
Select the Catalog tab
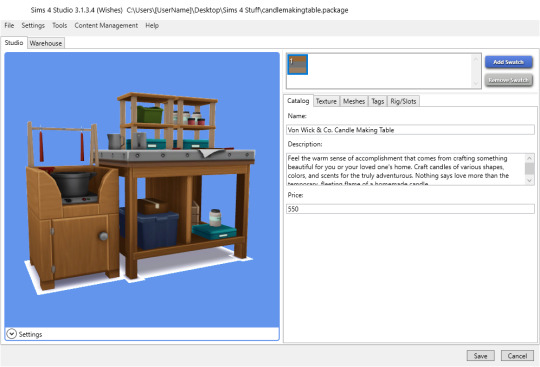click(x=298, y=101)
